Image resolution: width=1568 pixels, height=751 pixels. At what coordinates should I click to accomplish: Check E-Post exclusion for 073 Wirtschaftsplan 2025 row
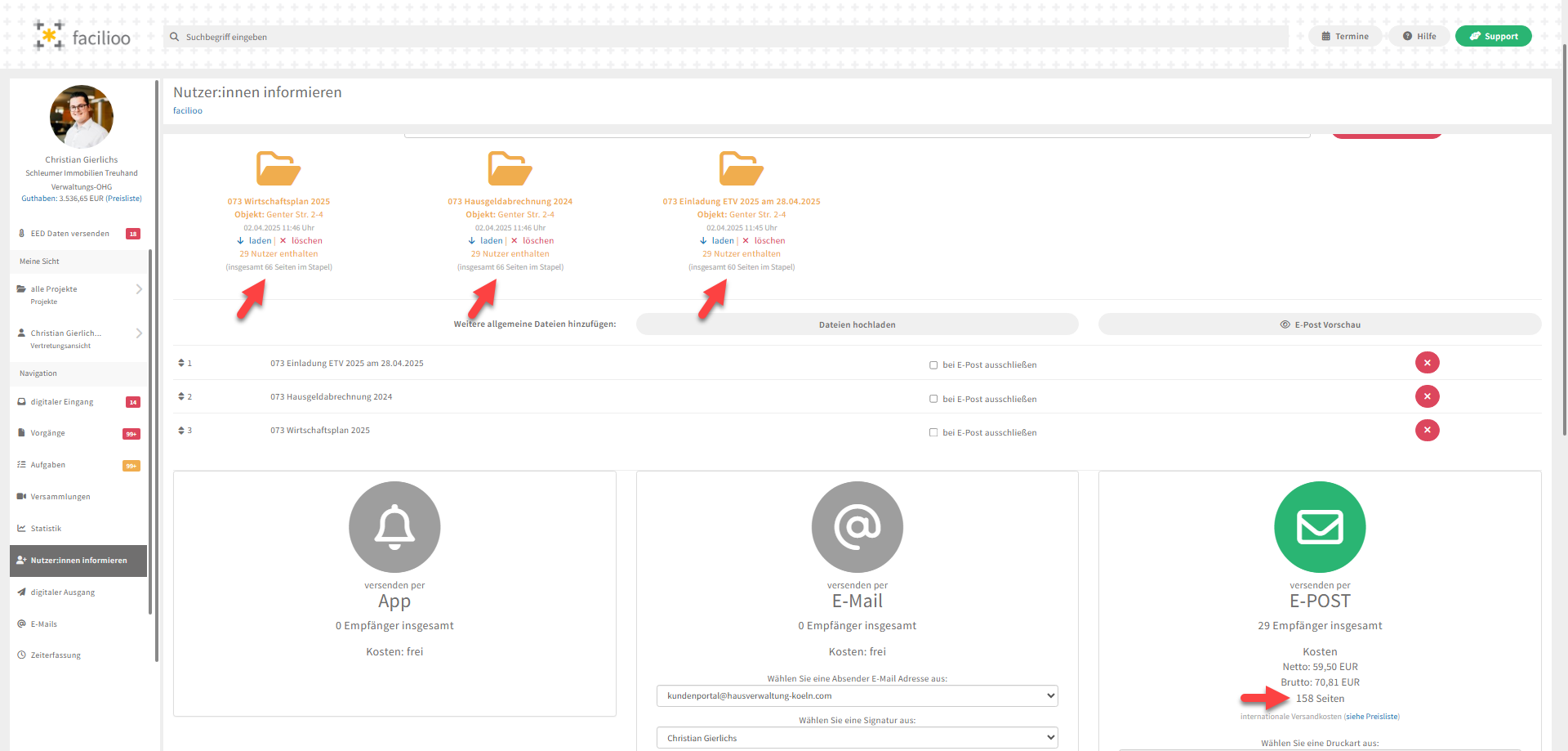933,433
